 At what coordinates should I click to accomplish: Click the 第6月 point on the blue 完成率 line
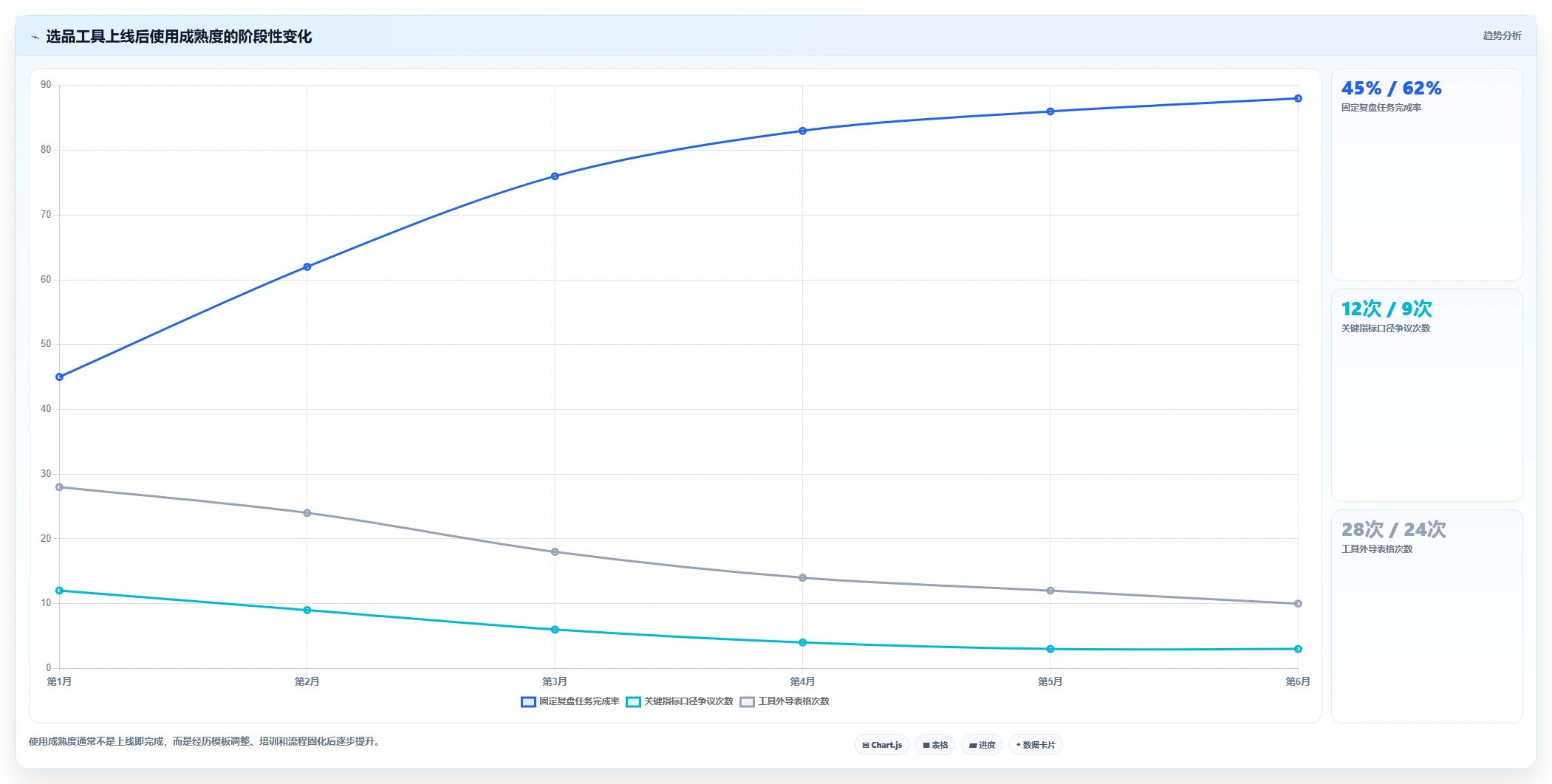(x=1298, y=98)
